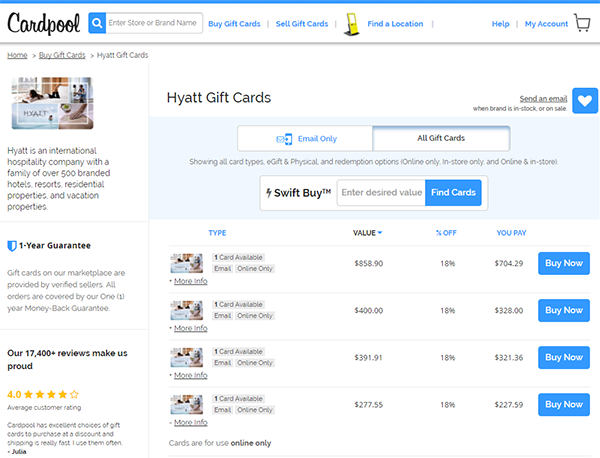
Task: Click the Home breadcrumb link
Action: [x=17, y=55]
